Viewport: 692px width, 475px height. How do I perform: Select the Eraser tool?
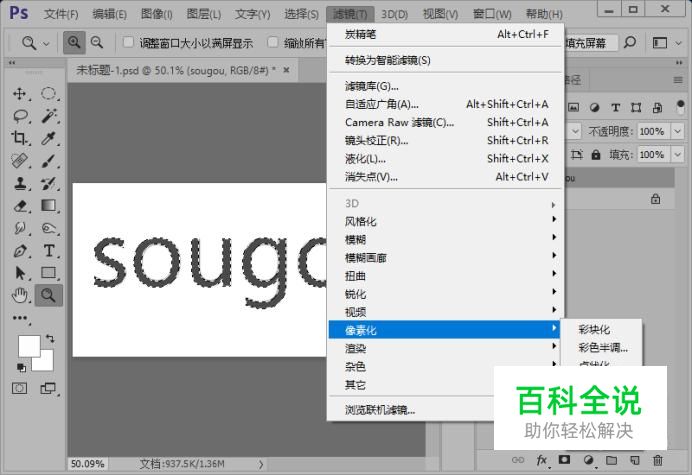20,206
